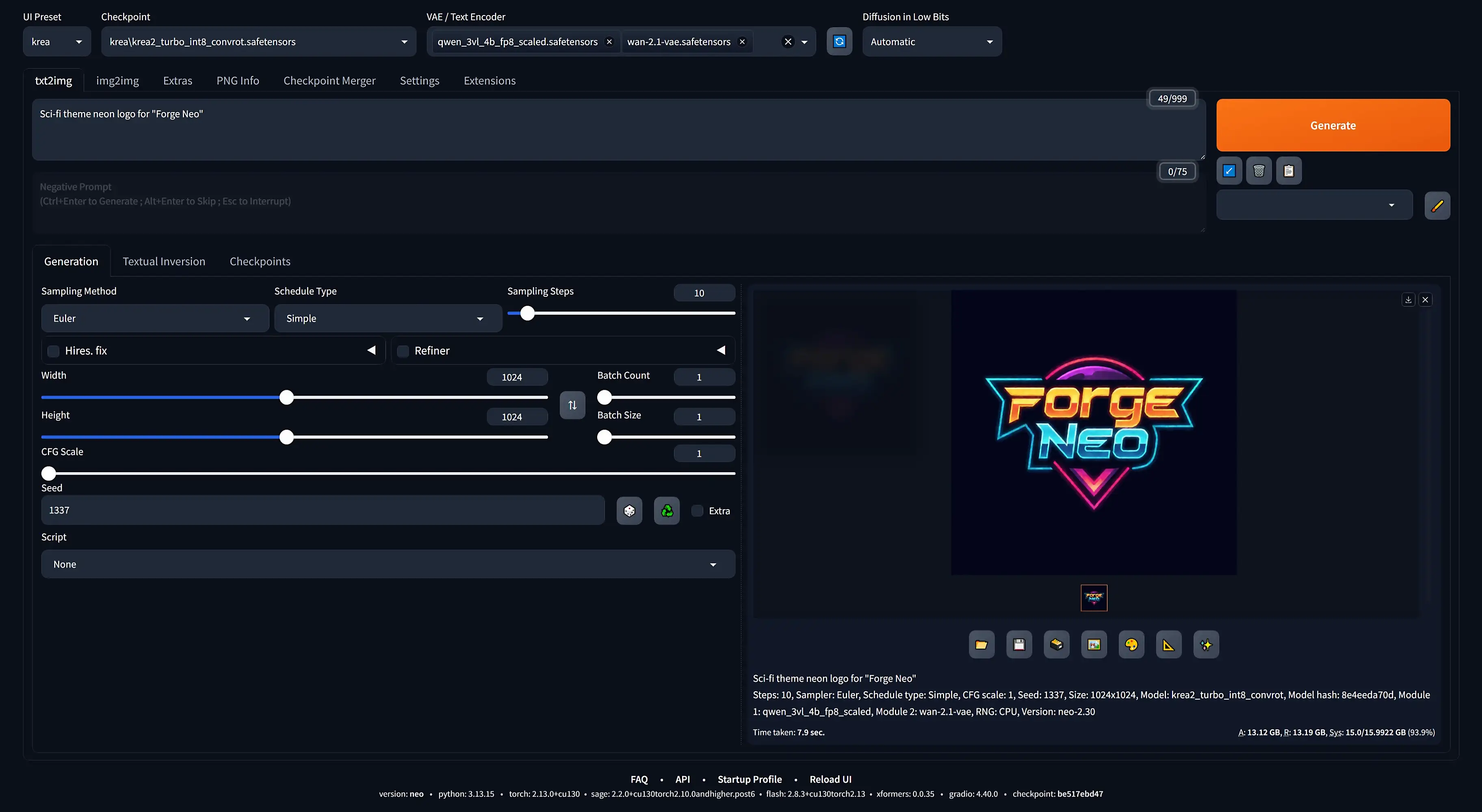Switch to the img2img tab

[117, 80]
